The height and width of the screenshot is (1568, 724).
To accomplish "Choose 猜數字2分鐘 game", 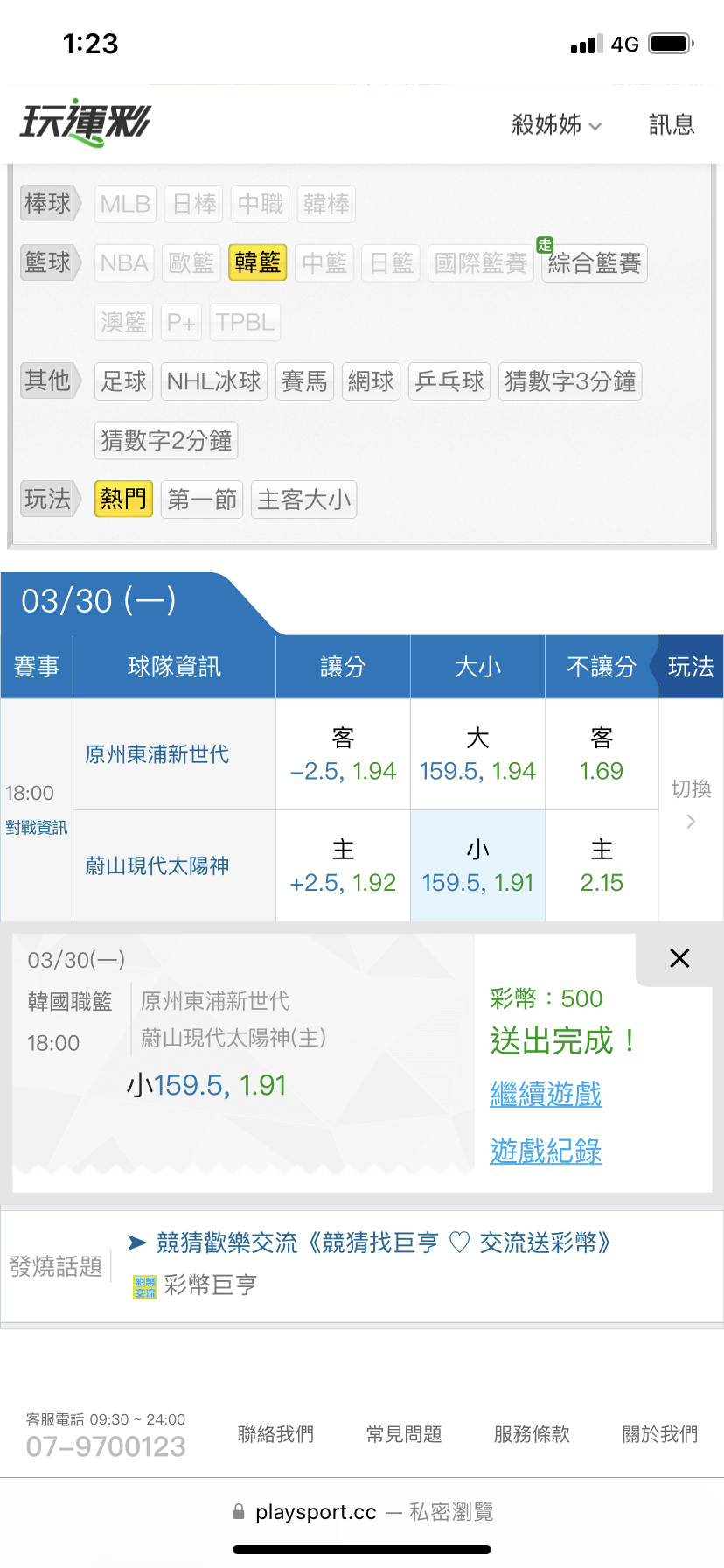I will tap(166, 440).
